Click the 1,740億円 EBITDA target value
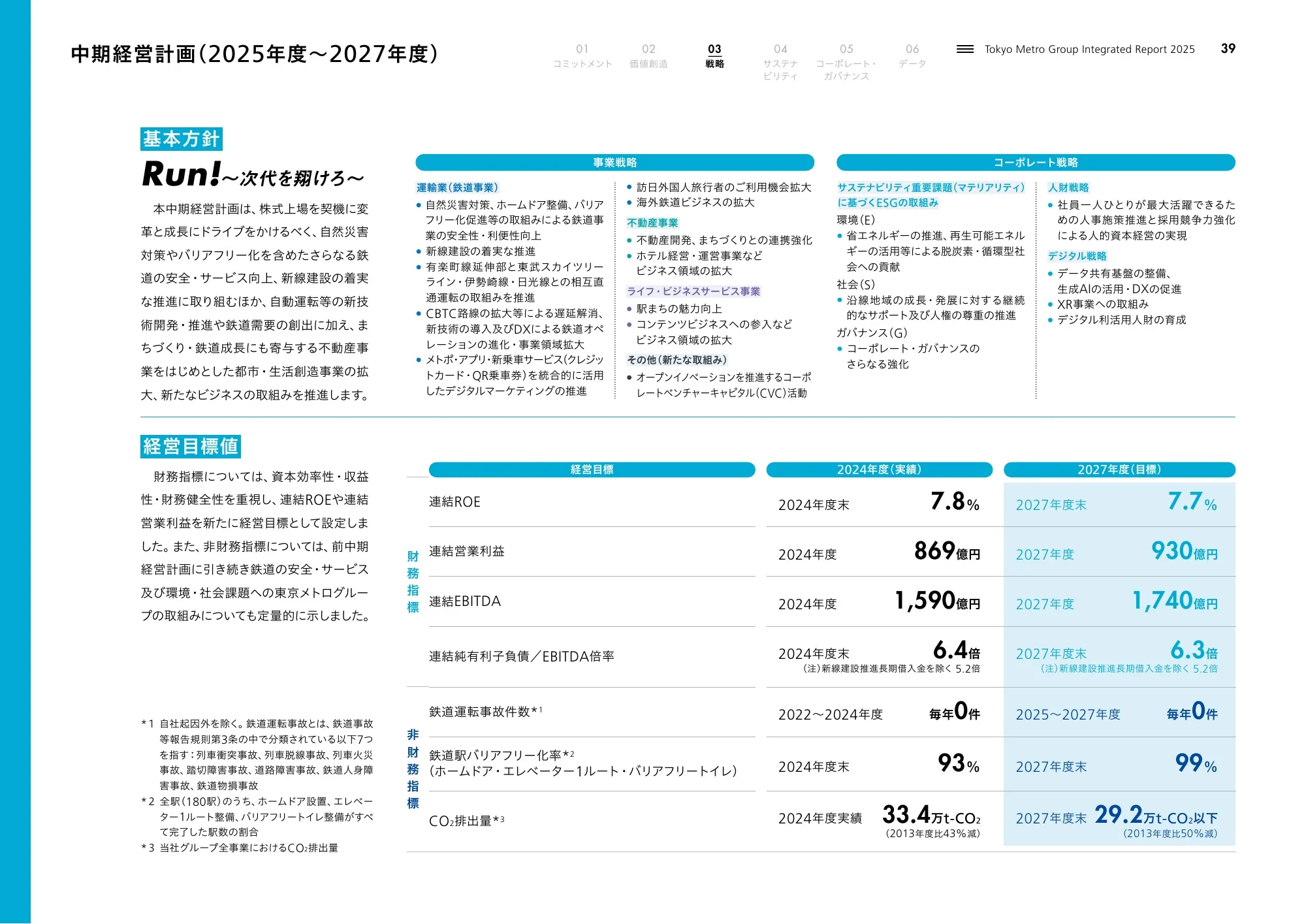 (x=1175, y=601)
